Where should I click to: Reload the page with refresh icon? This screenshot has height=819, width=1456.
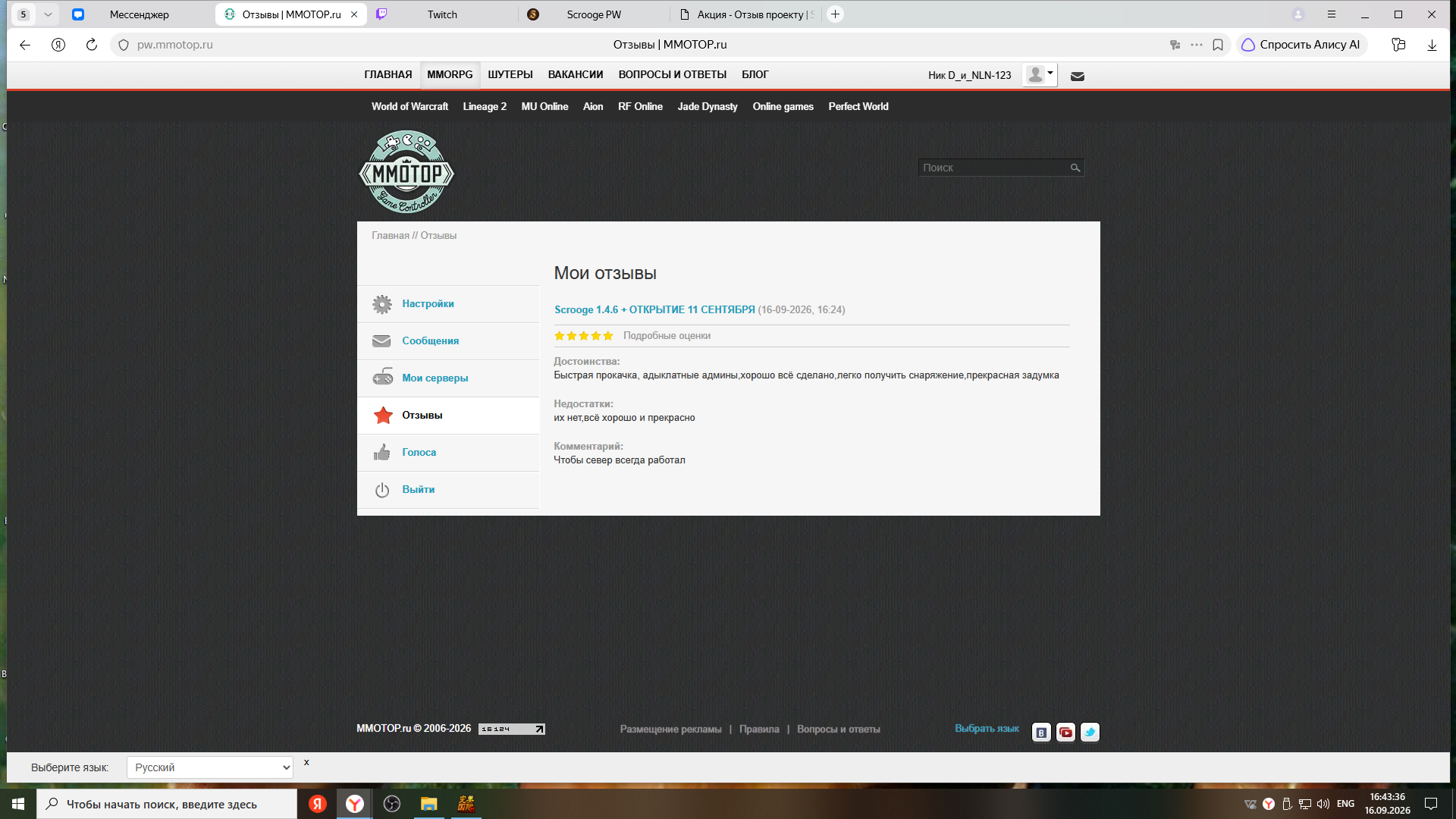point(92,45)
